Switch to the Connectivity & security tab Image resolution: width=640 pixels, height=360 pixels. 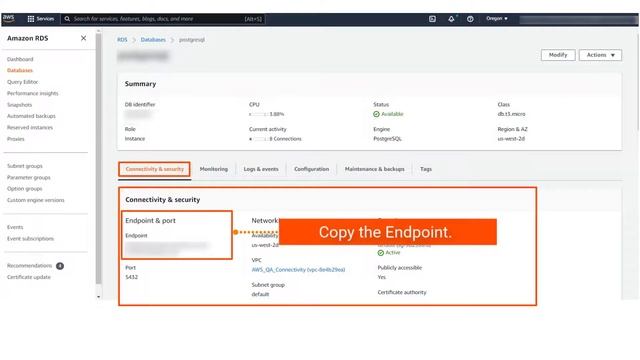[x=155, y=169]
